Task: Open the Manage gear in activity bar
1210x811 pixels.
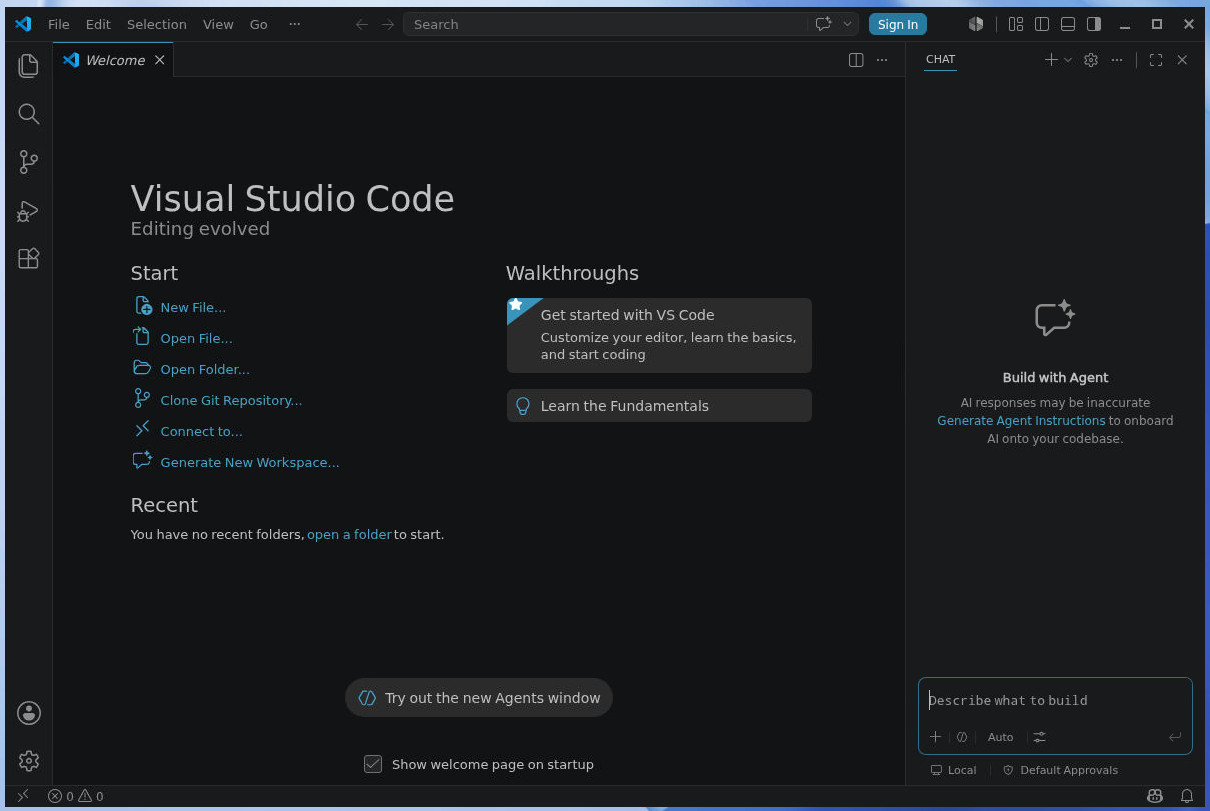Action: 29,761
